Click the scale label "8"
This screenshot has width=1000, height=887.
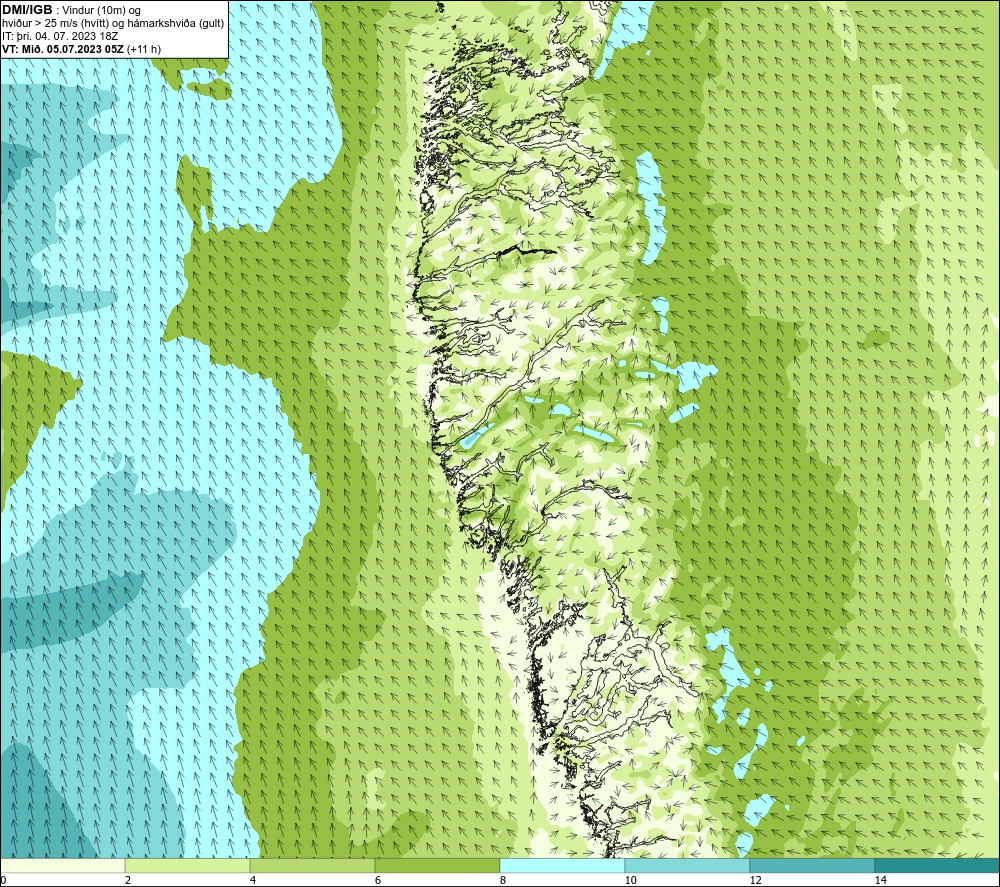tap(503, 880)
